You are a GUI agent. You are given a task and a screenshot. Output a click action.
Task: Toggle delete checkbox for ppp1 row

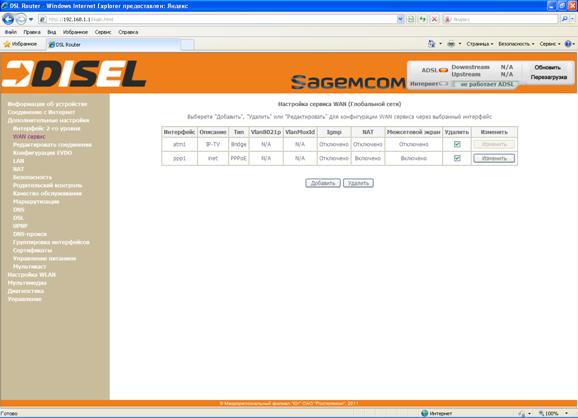457,158
